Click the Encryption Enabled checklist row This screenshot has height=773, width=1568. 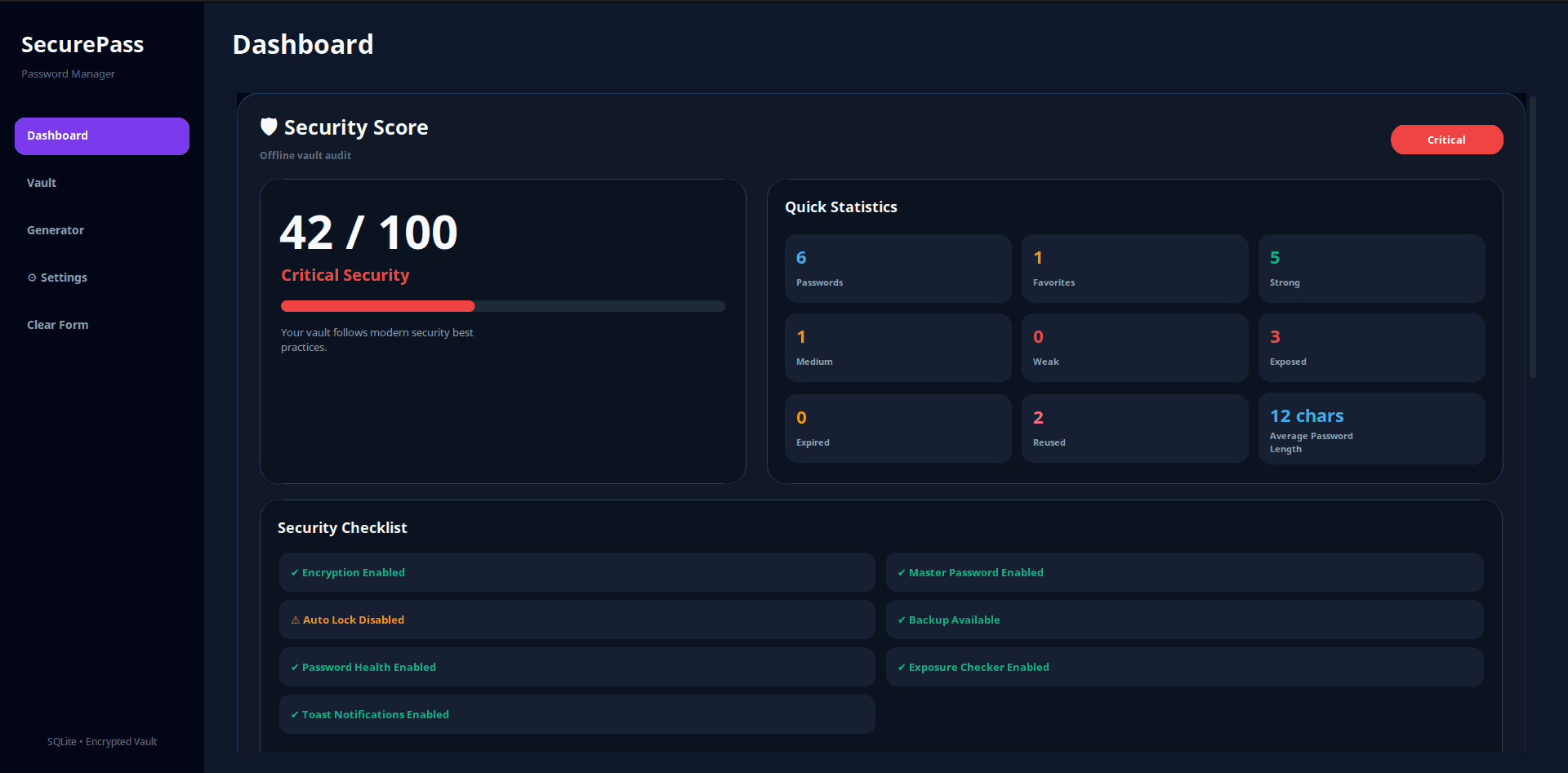tap(577, 572)
